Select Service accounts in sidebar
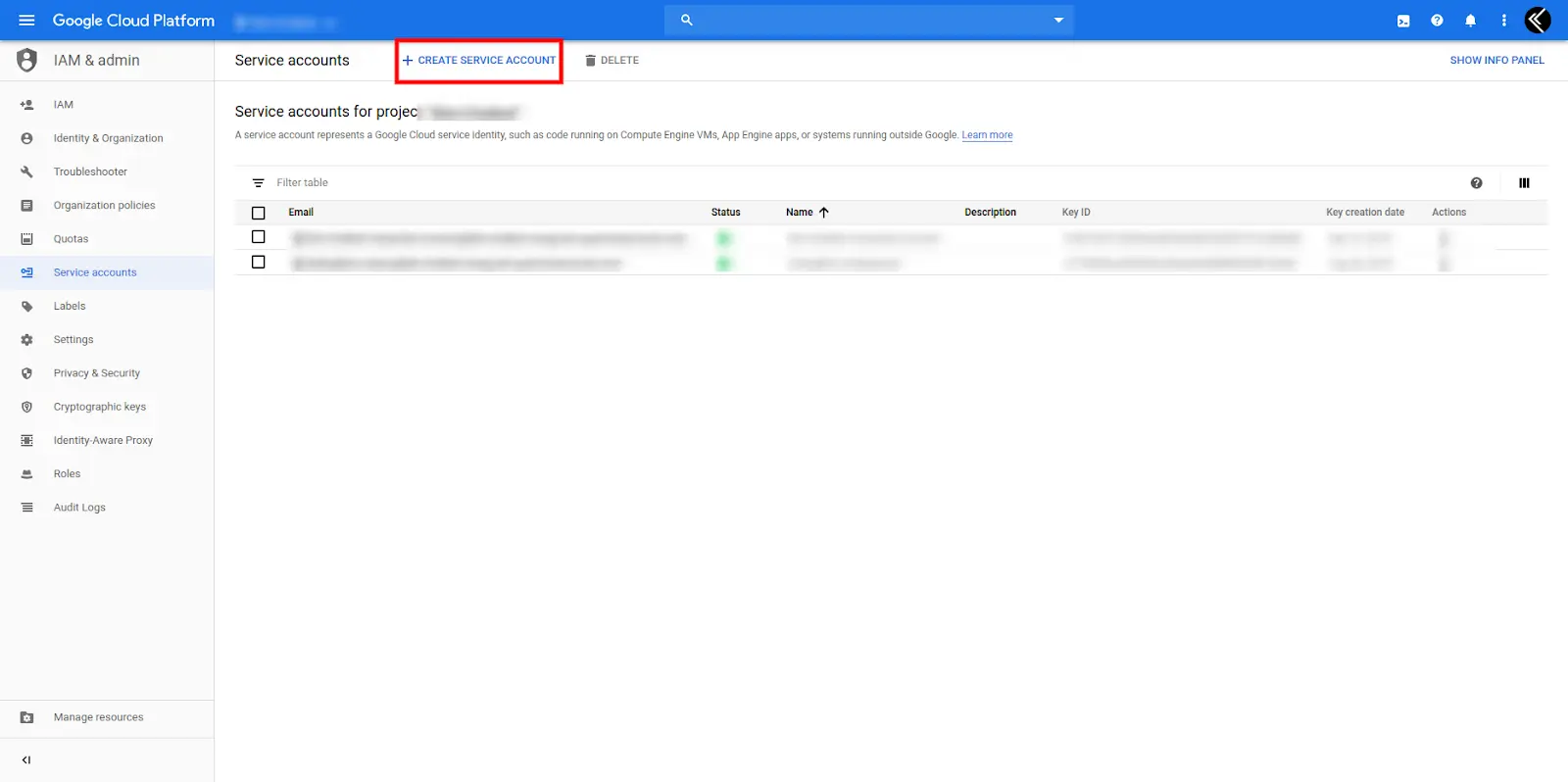The width and height of the screenshot is (1568, 782). pyautogui.click(x=107, y=272)
